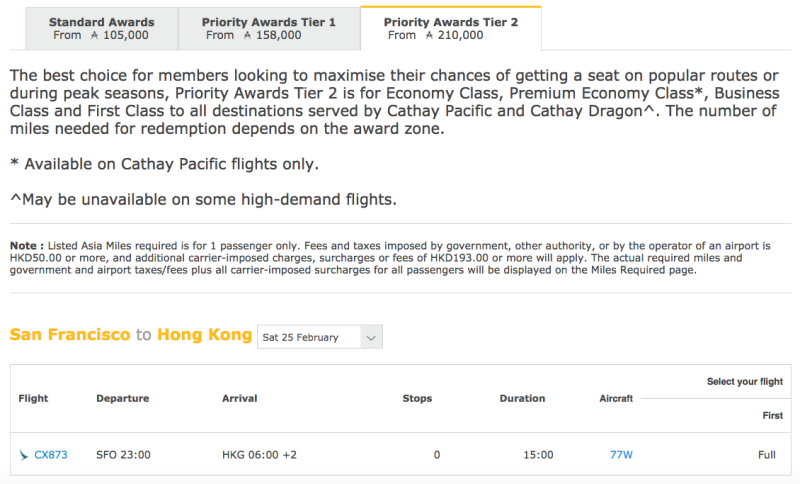Image resolution: width=800 pixels, height=484 pixels.
Task: Select the Full status in the First column
Action: tap(766, 455)
